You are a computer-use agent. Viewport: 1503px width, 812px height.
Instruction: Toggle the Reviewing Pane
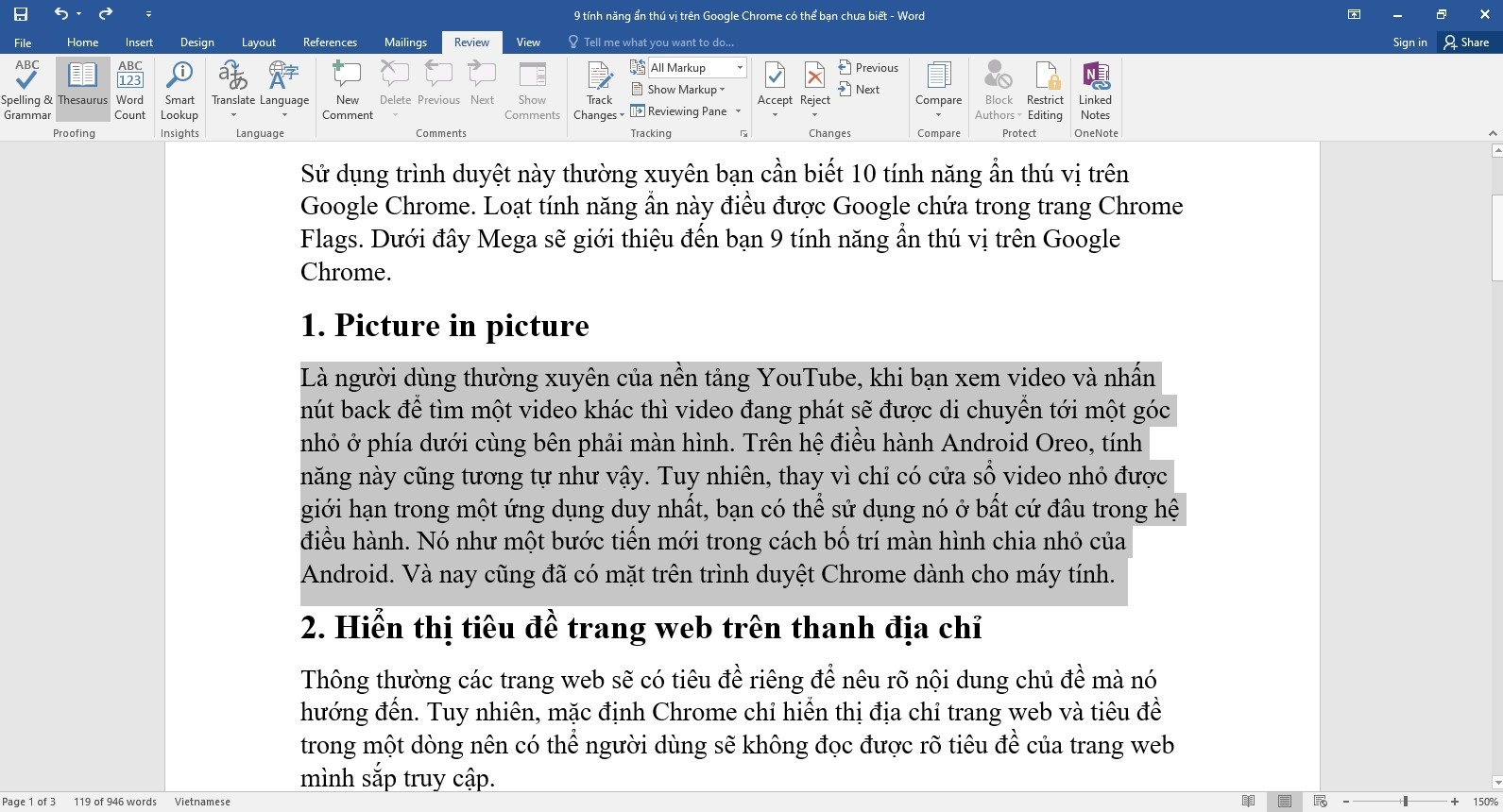coord(679,111)
